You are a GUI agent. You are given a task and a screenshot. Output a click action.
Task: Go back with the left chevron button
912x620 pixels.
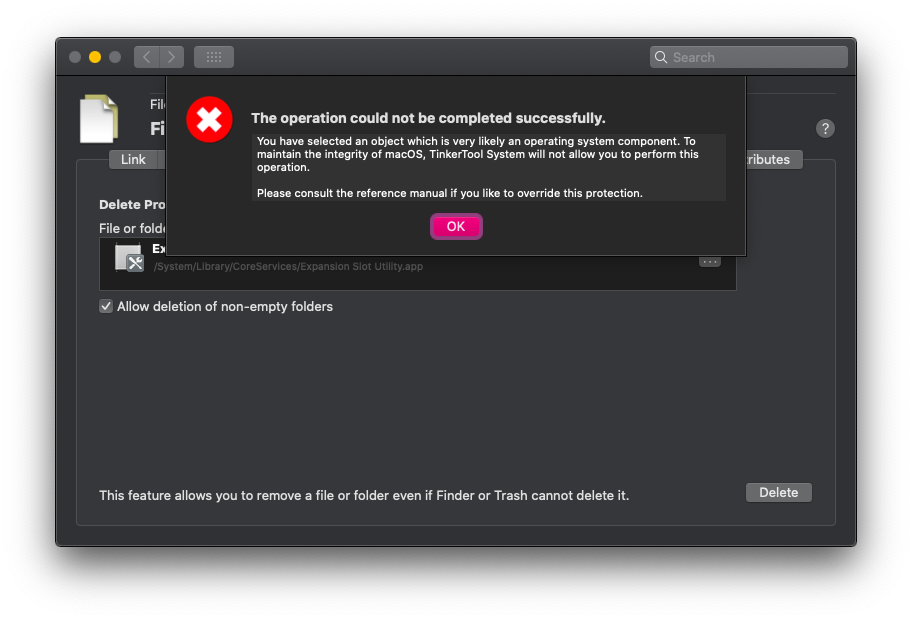pos(146,57)
